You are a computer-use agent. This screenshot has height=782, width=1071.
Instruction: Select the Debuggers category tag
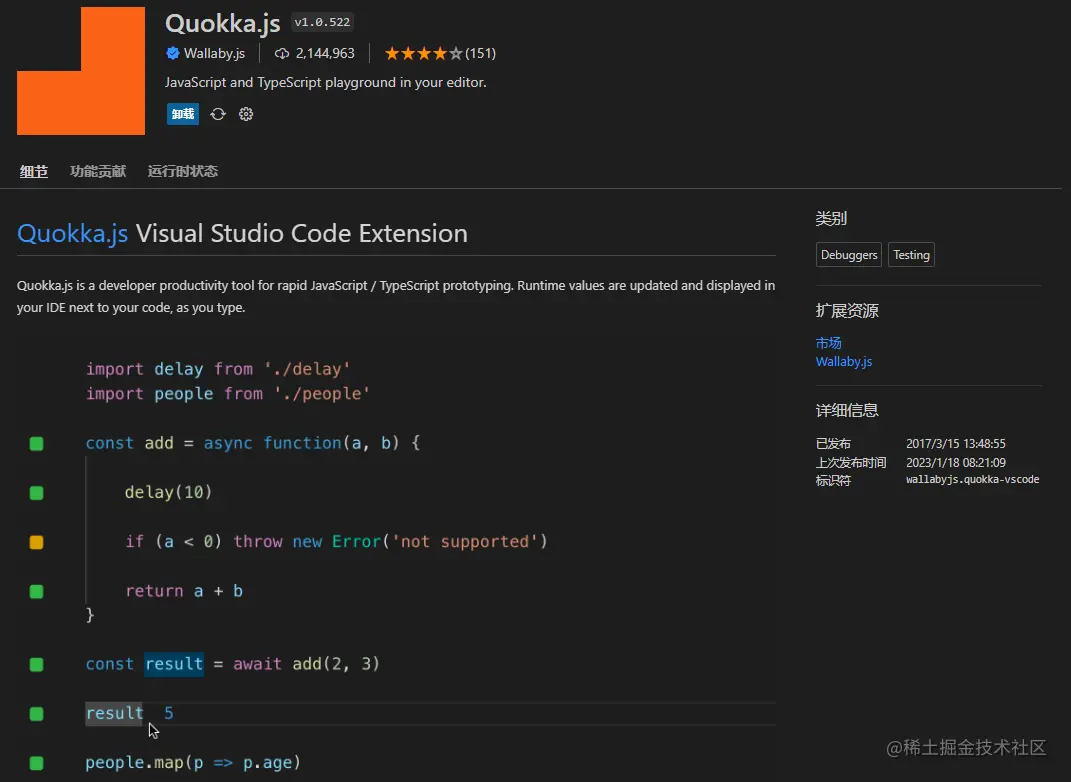click(x=849, y=255)
